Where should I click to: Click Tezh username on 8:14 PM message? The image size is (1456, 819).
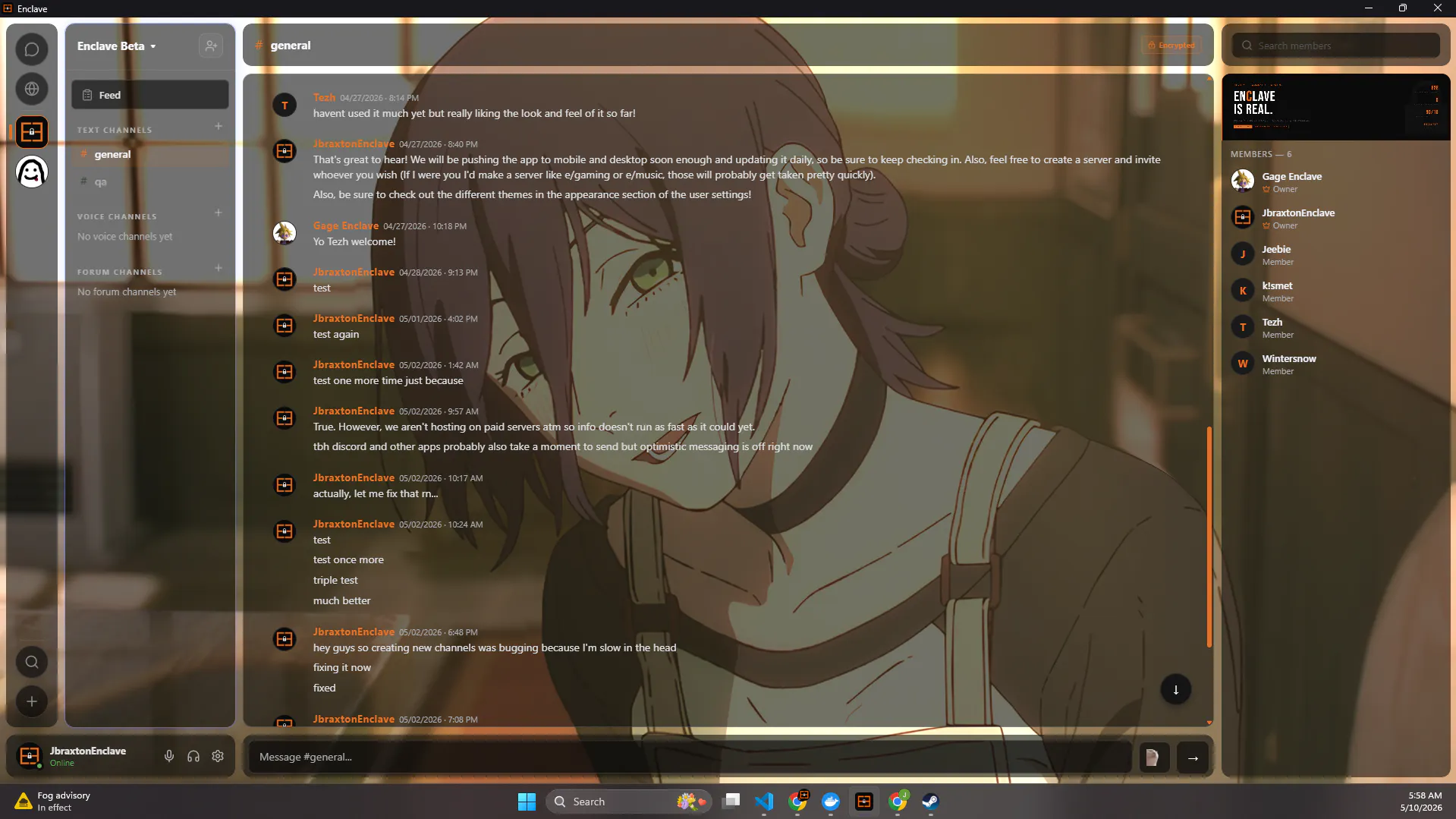click(x=324, y=97)
